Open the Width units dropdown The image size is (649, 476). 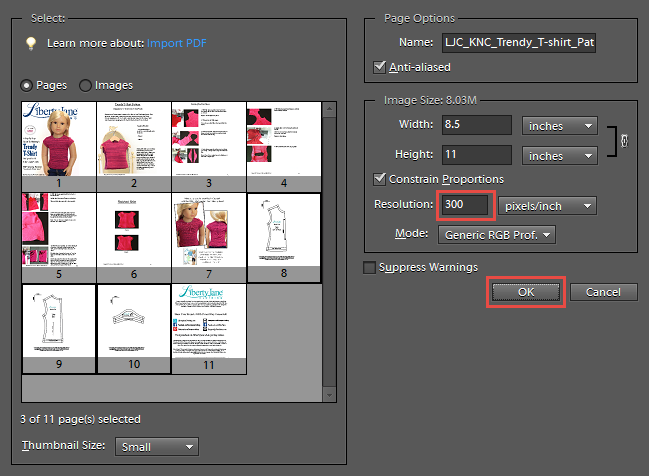pos(559,126)
